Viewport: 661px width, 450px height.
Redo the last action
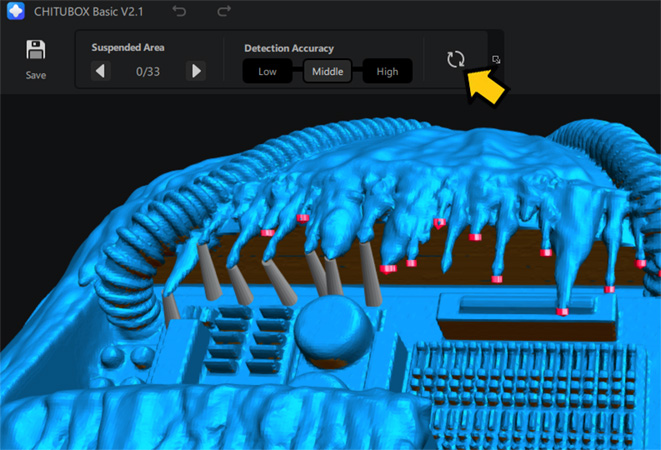click(x=224, y=11)
